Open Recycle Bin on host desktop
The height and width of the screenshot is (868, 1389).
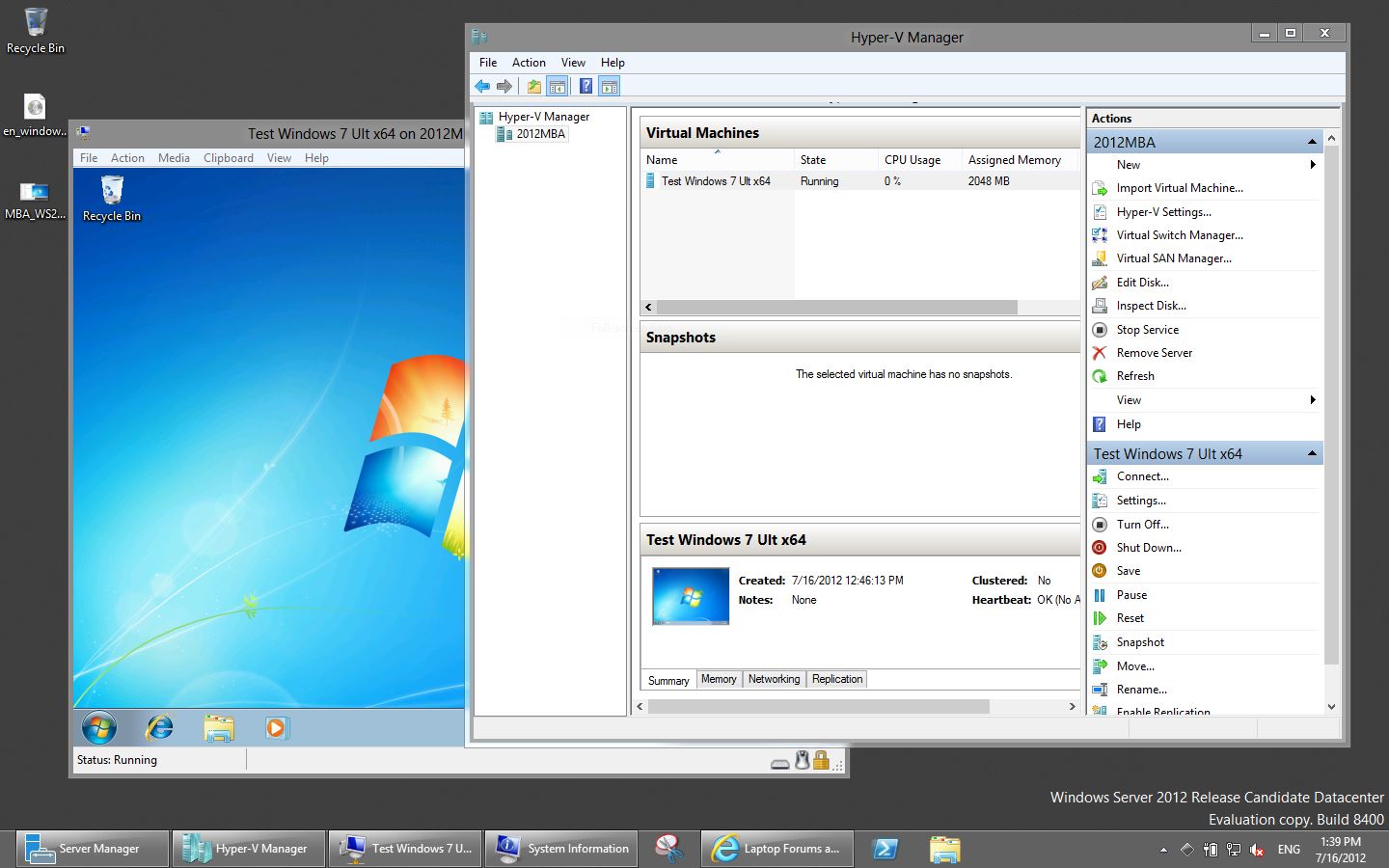pos(36,30)
